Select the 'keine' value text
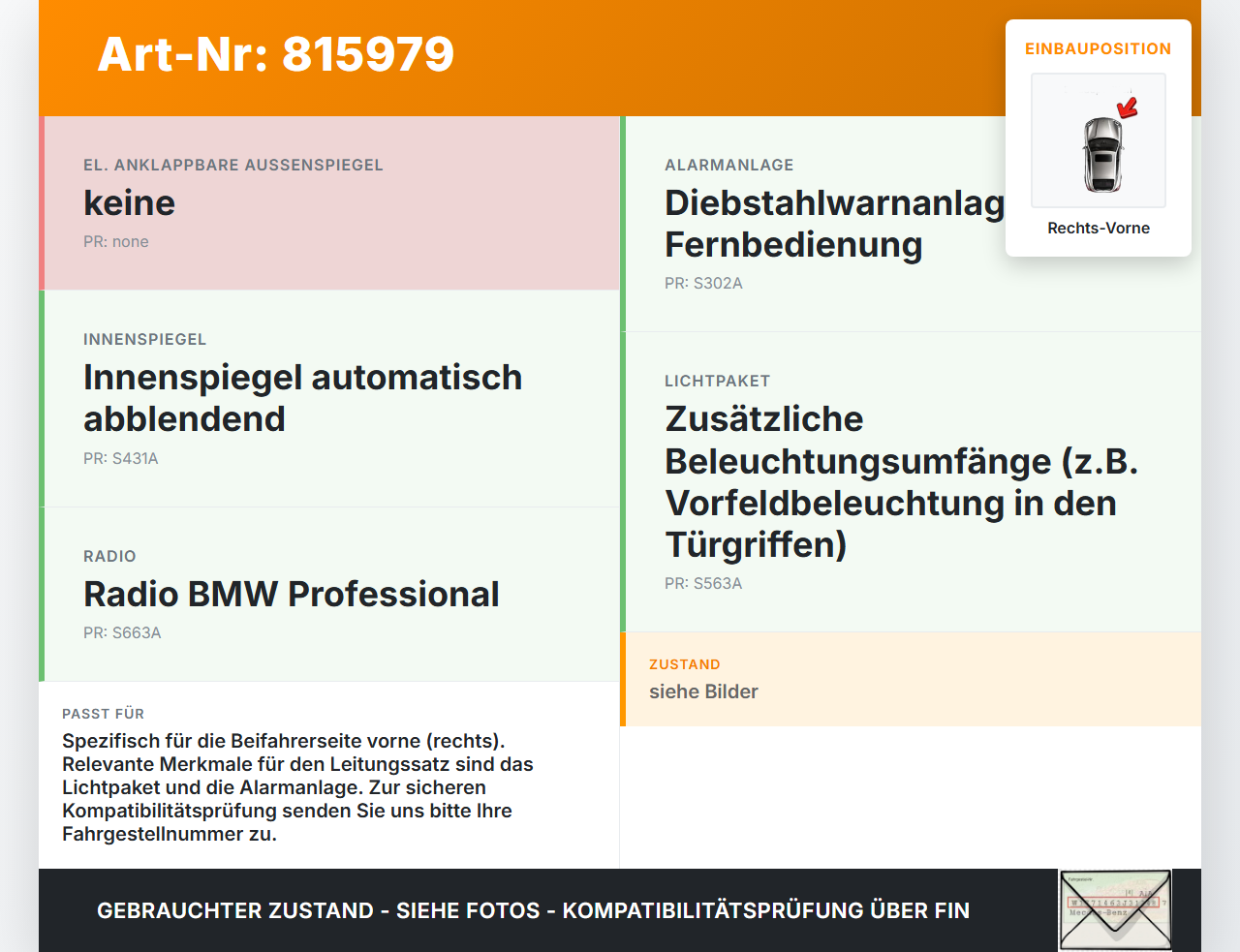The width and height of the screenshot is (1240, 952). pyautogui.click(x=130, y=203)
